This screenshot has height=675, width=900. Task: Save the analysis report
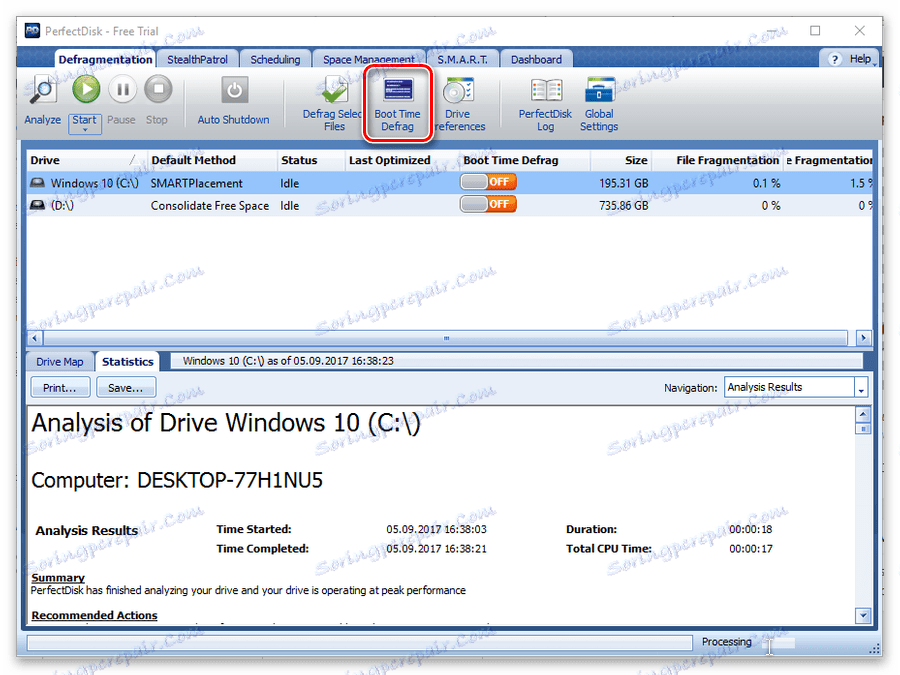pyautogui.click(x=125, y=387)
